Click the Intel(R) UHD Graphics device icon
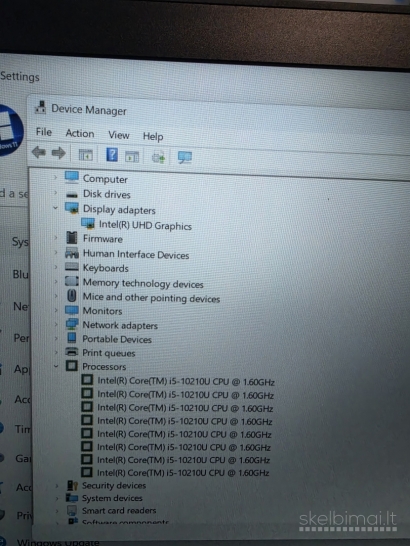 88,223
